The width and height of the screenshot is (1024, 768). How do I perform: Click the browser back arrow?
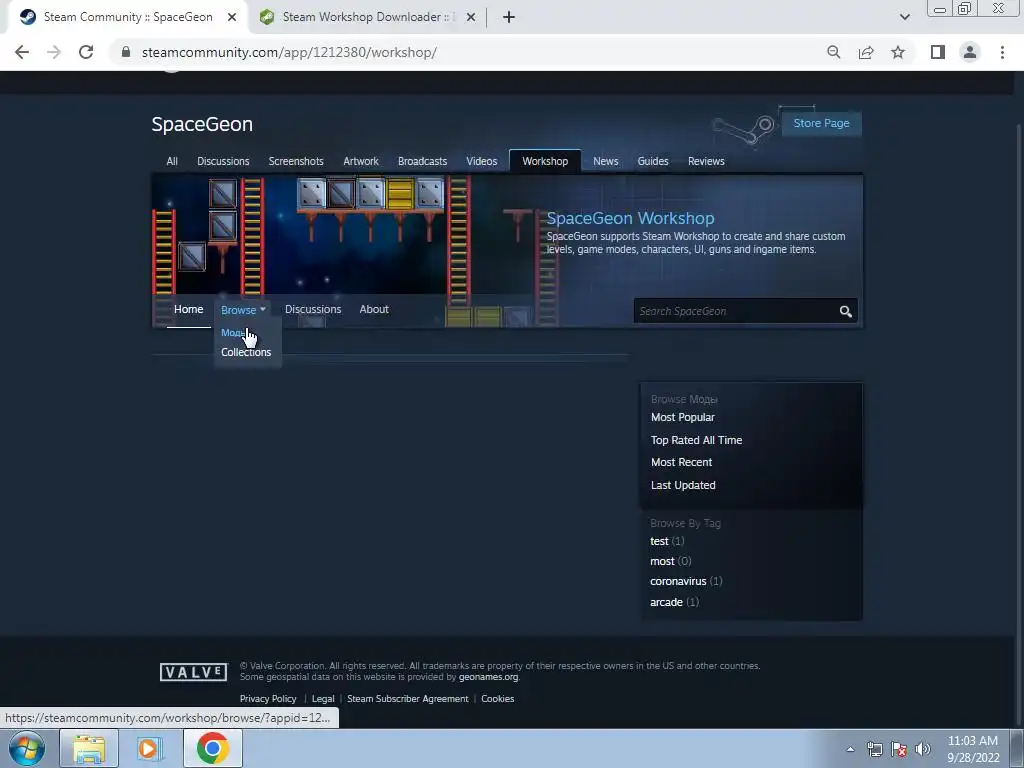point(22,52)
